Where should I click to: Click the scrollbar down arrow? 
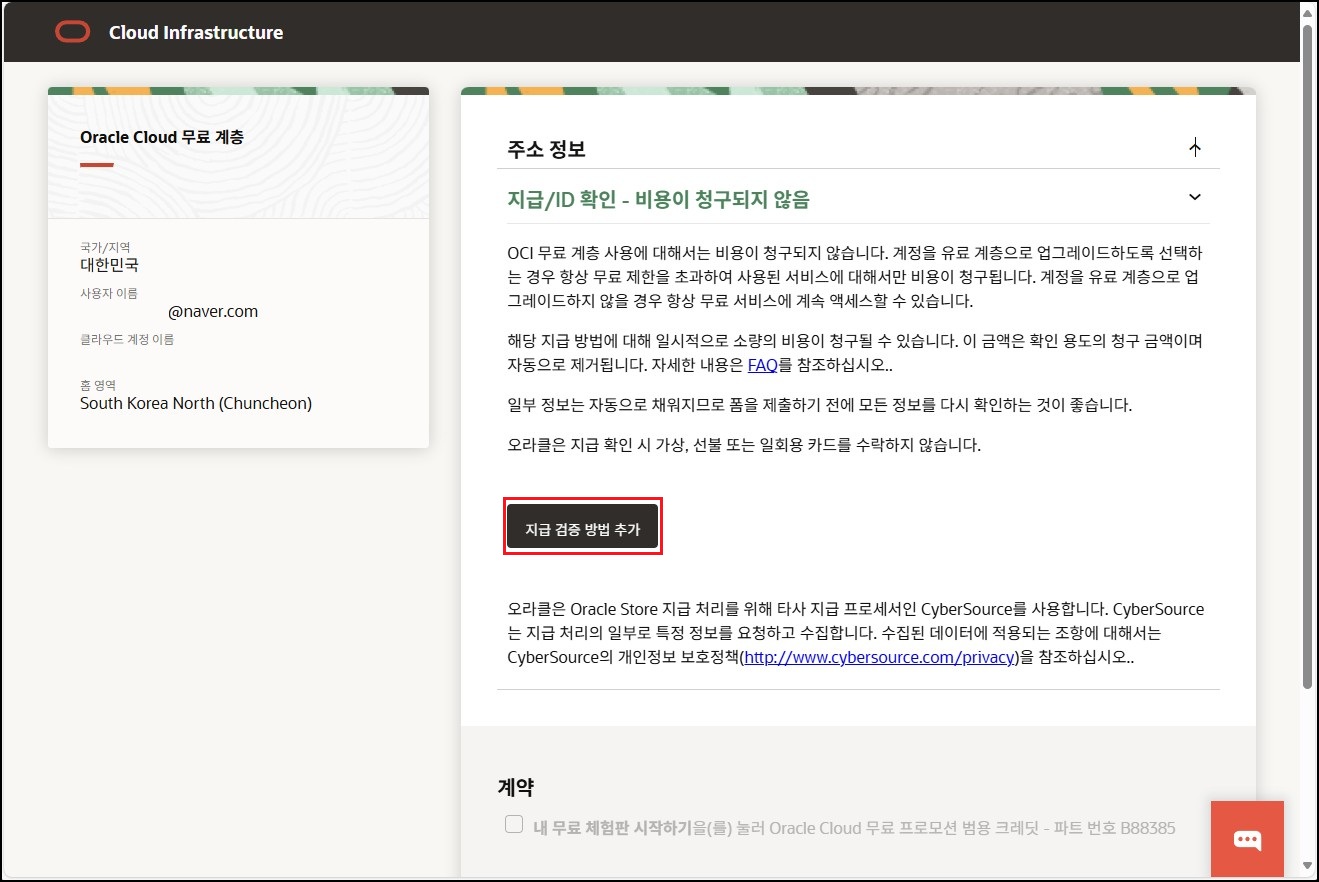(x=1308, y=866)
